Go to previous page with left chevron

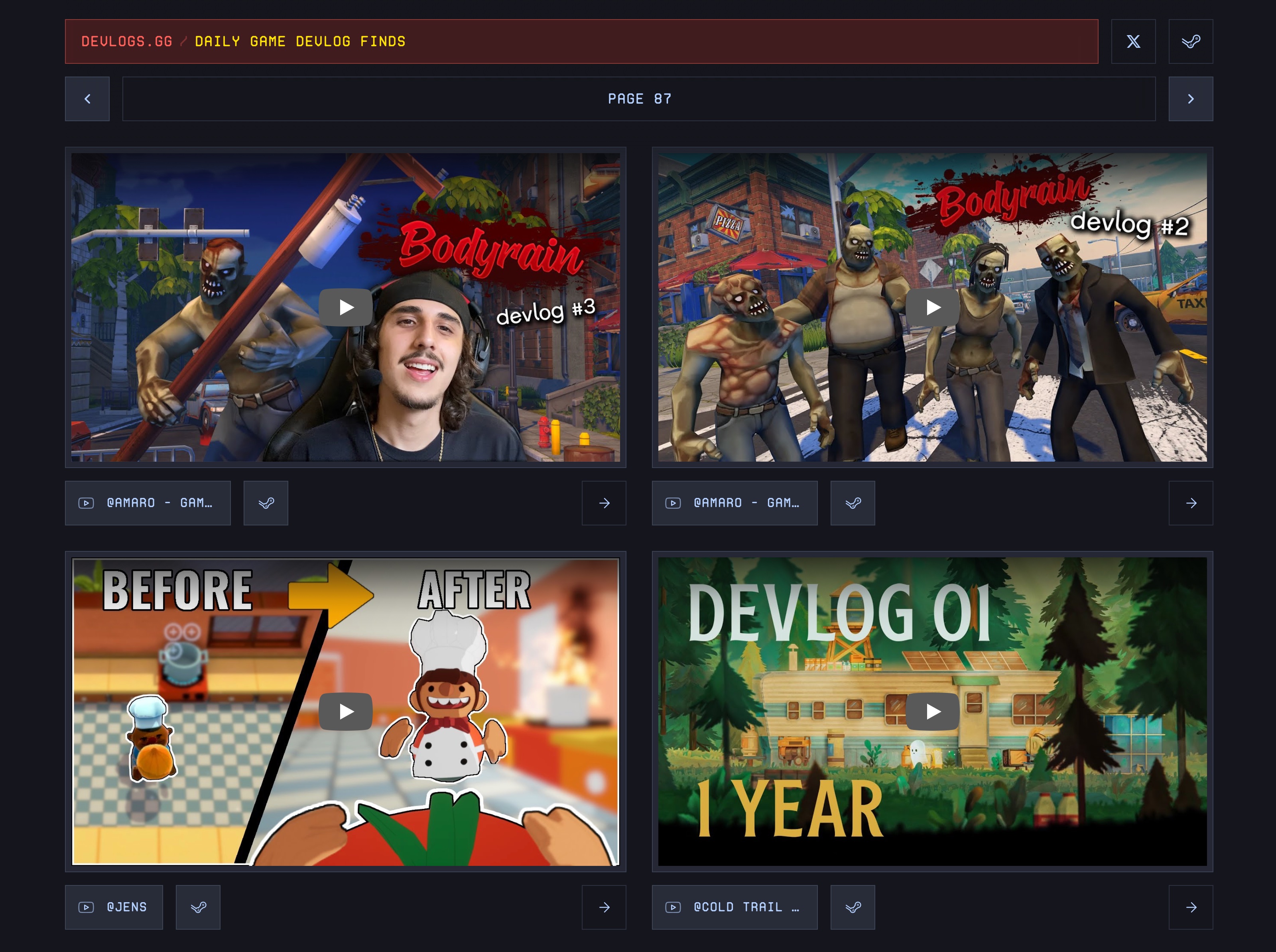pyautogui.click(x=87, y=99)
